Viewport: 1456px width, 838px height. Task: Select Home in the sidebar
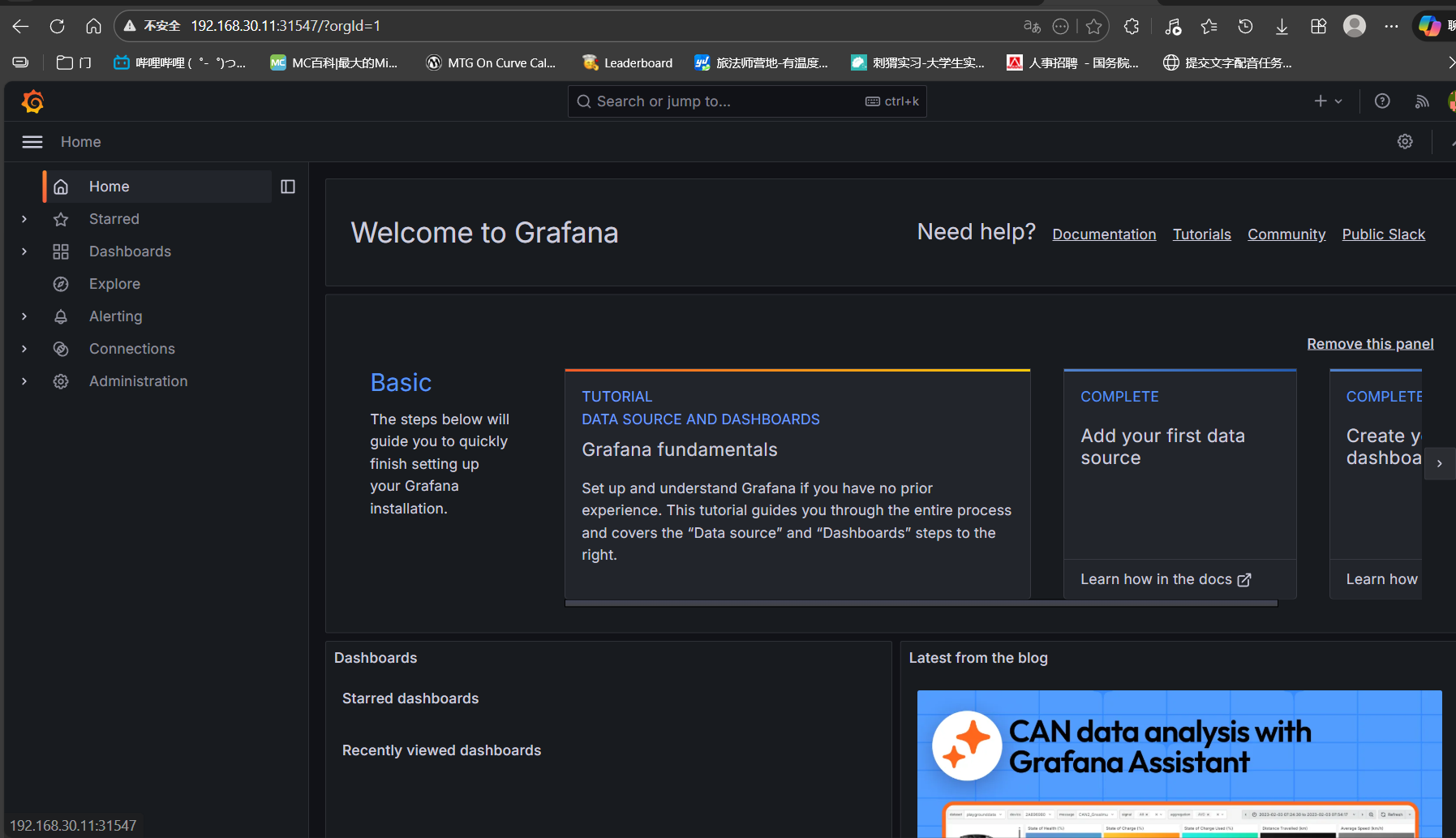(x=157, y=187)
